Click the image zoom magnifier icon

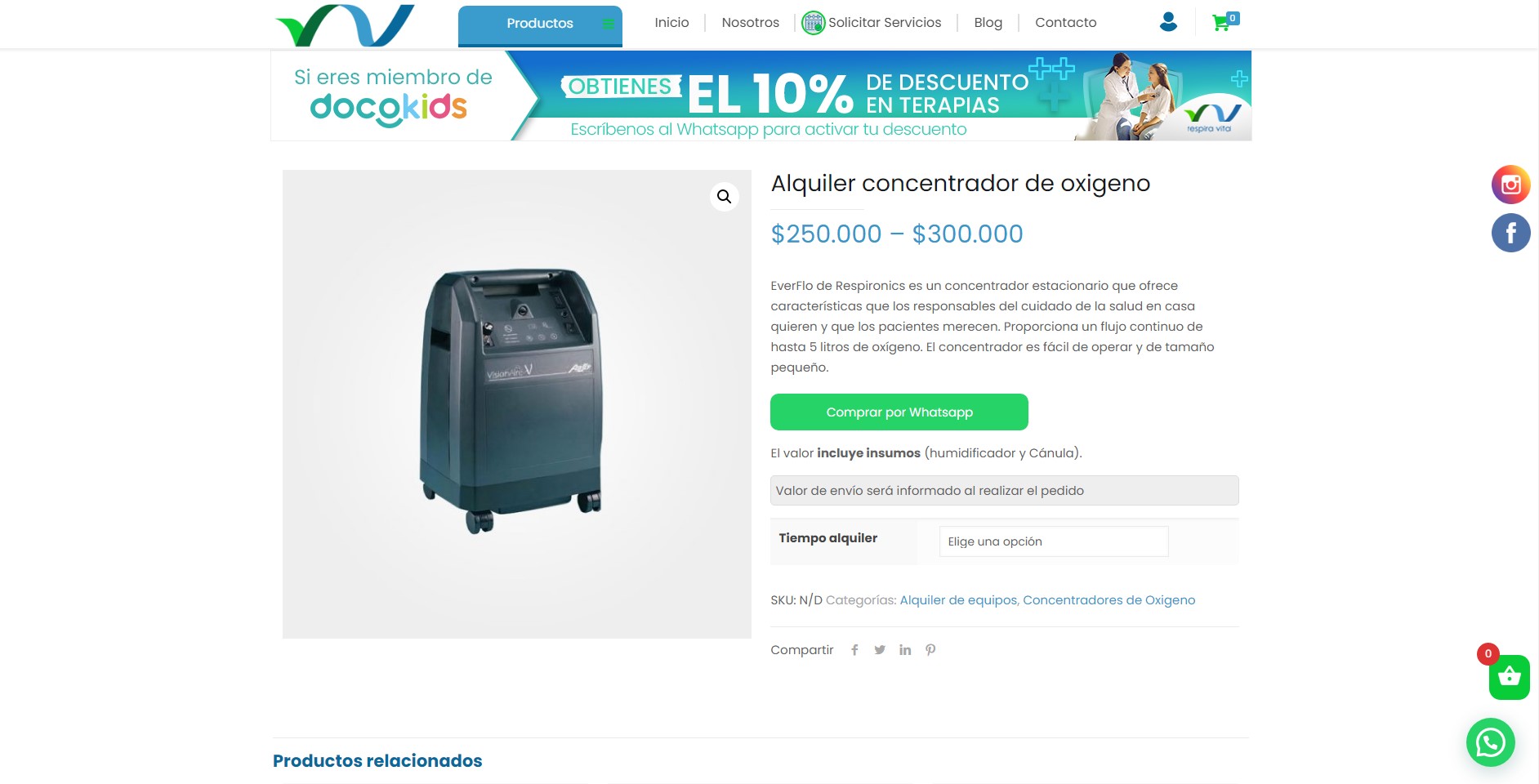[724, 197]
